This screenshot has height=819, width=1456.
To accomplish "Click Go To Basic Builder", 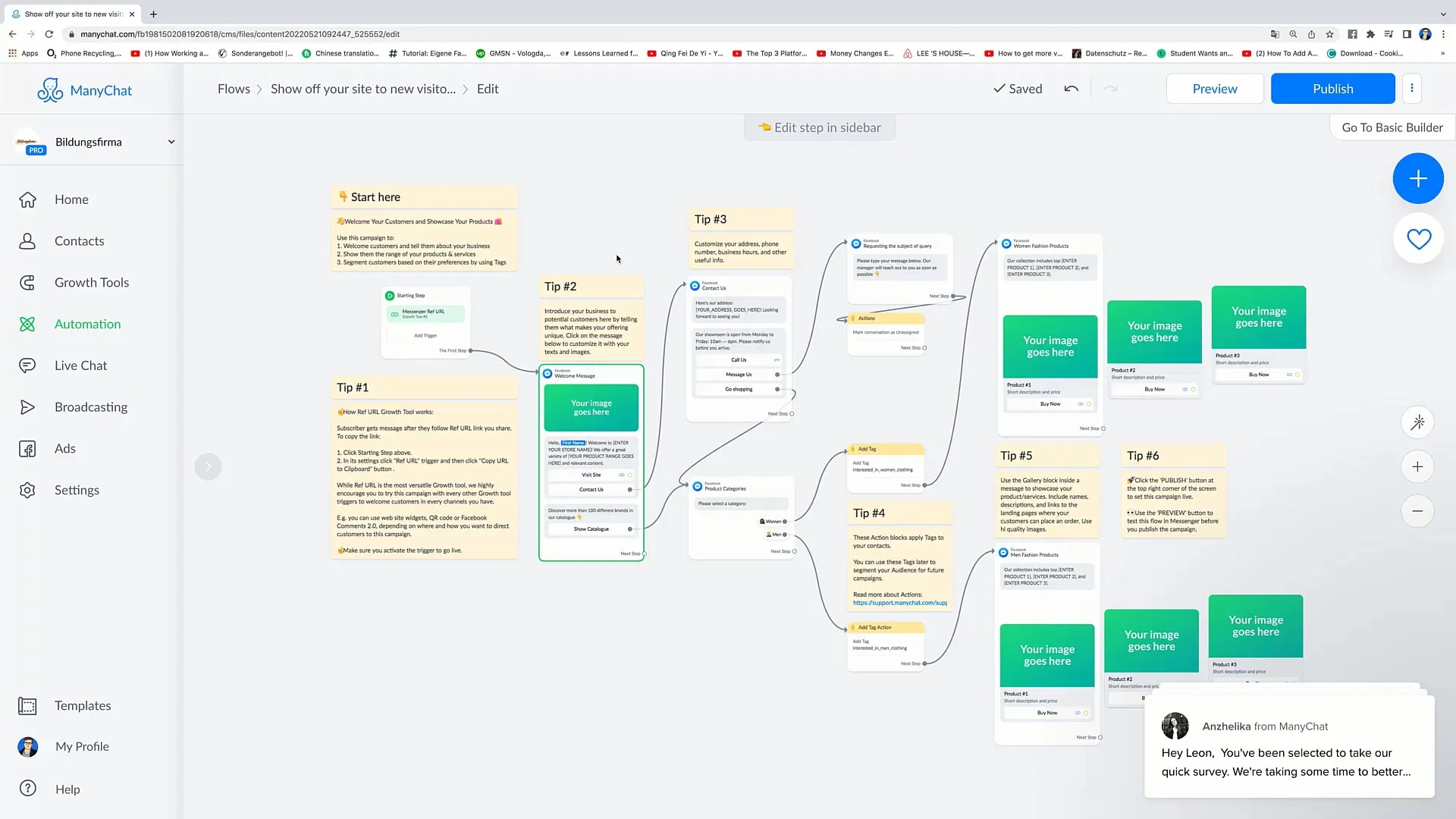I will (x=1392, y=127).
